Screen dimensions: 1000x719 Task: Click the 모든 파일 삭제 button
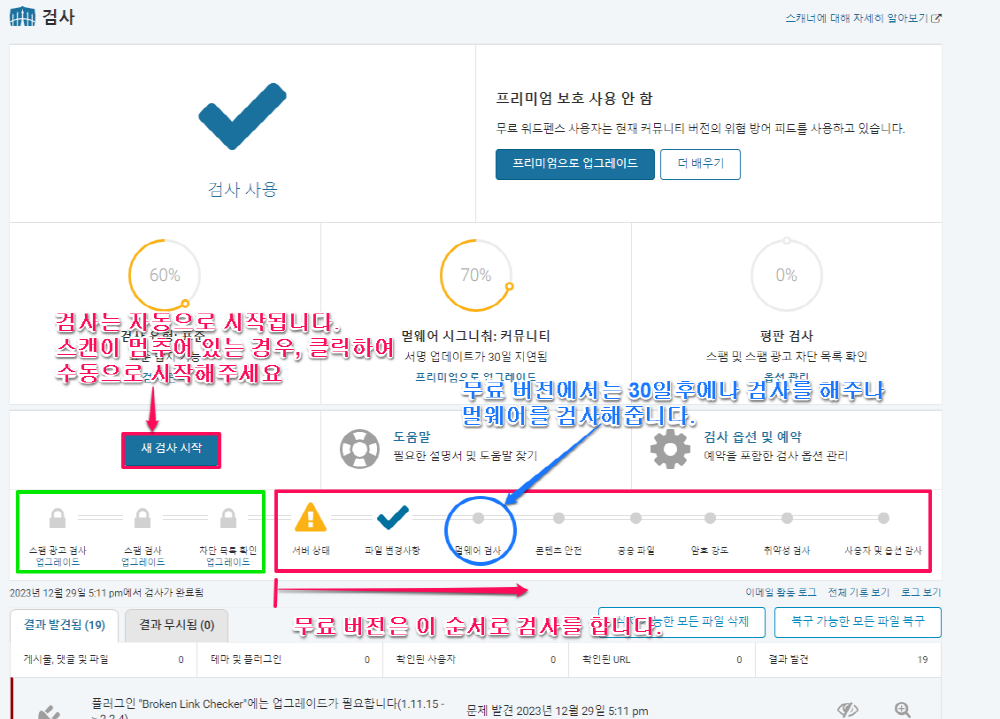pos(682,622)
